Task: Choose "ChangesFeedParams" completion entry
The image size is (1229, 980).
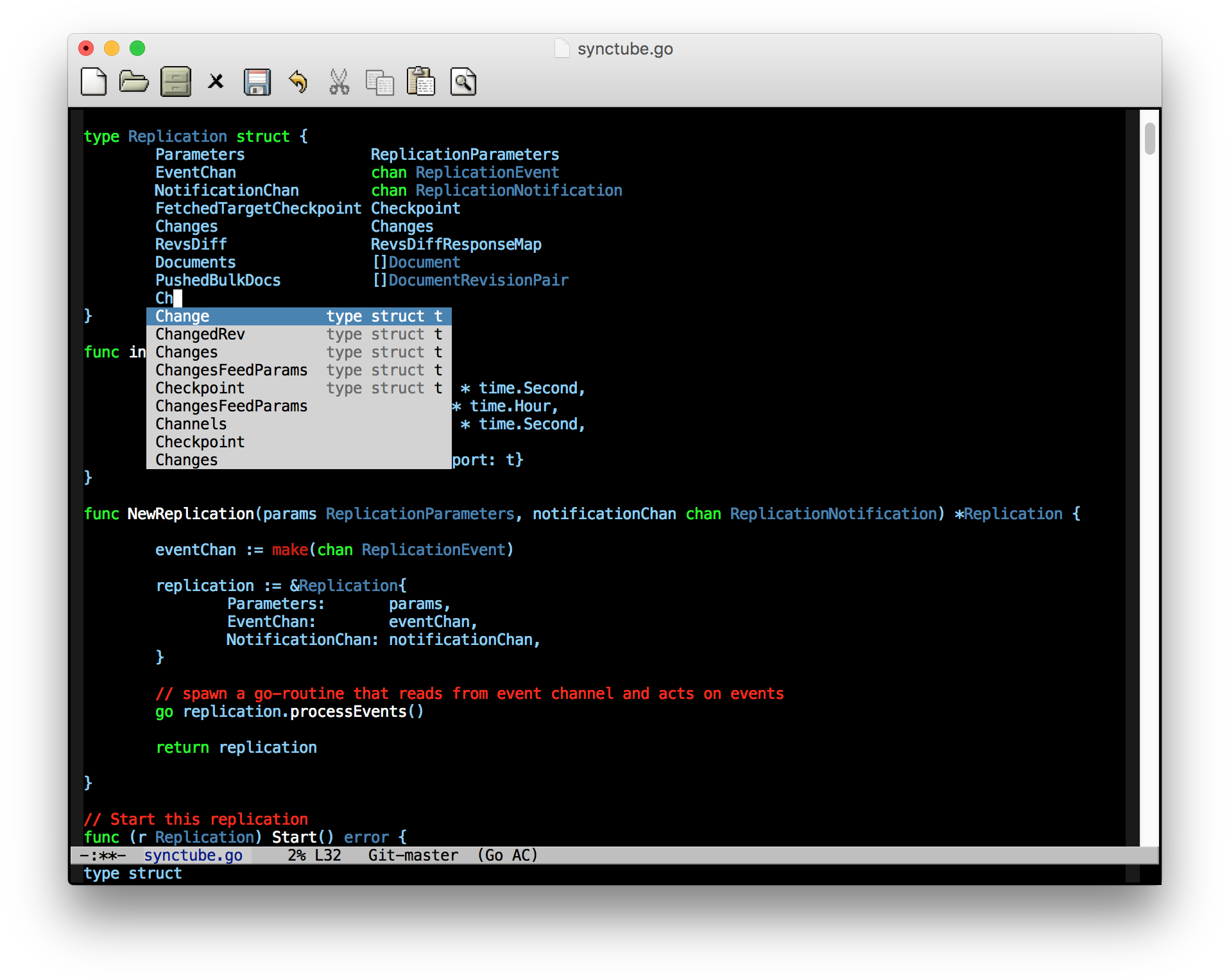Action: 231,370
